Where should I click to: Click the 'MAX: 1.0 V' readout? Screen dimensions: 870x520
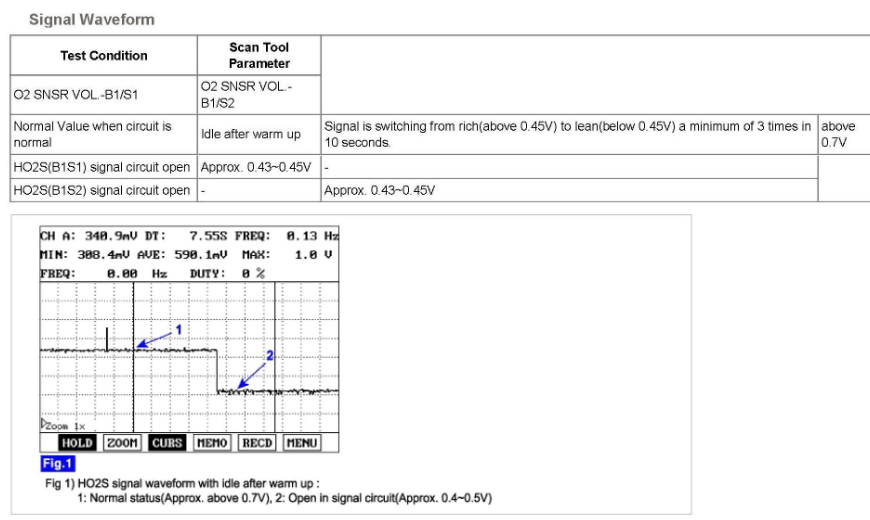(x=287, y=255)
